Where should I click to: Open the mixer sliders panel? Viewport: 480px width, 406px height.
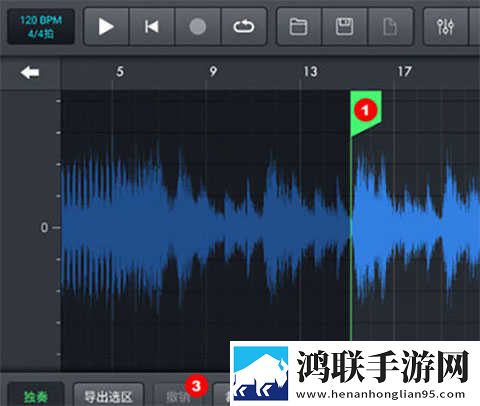[x=446, y=27]
